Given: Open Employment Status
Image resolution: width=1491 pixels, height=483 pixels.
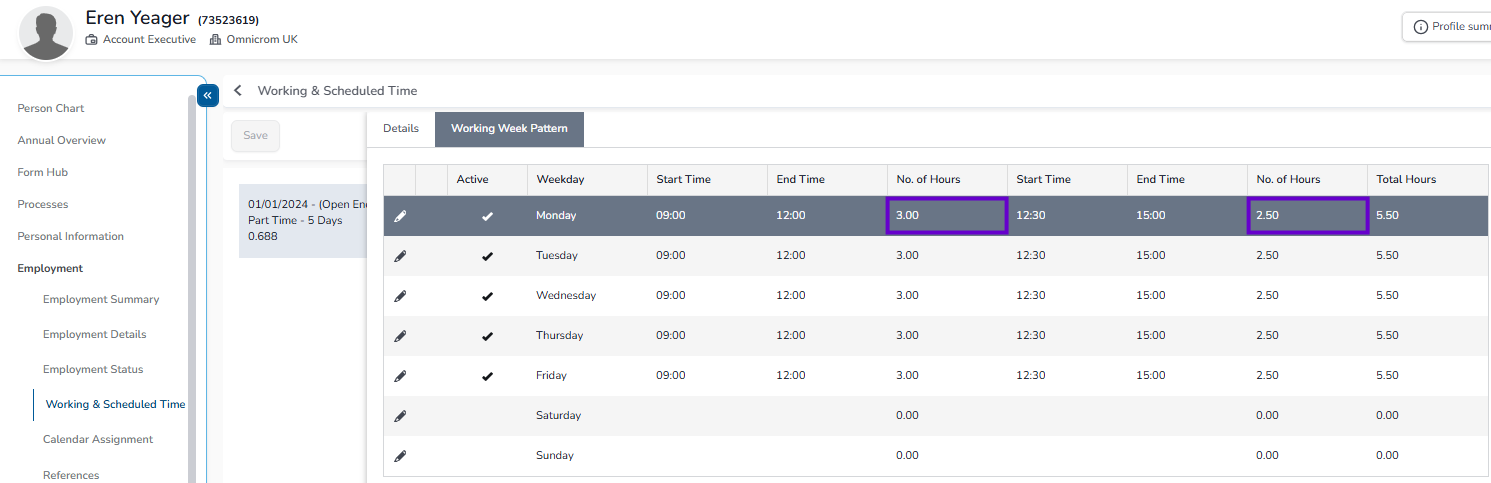Looking at the screenshot, I should [93, 369].
